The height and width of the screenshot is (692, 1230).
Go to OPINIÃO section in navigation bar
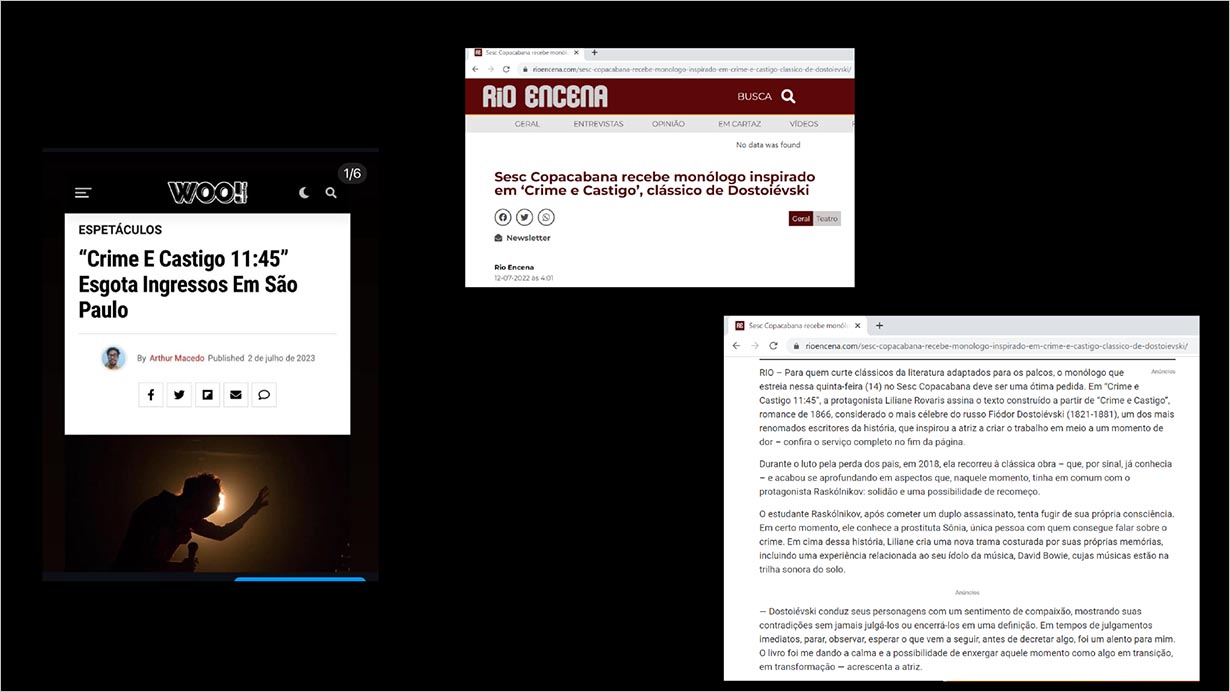[x=668, y=124]
